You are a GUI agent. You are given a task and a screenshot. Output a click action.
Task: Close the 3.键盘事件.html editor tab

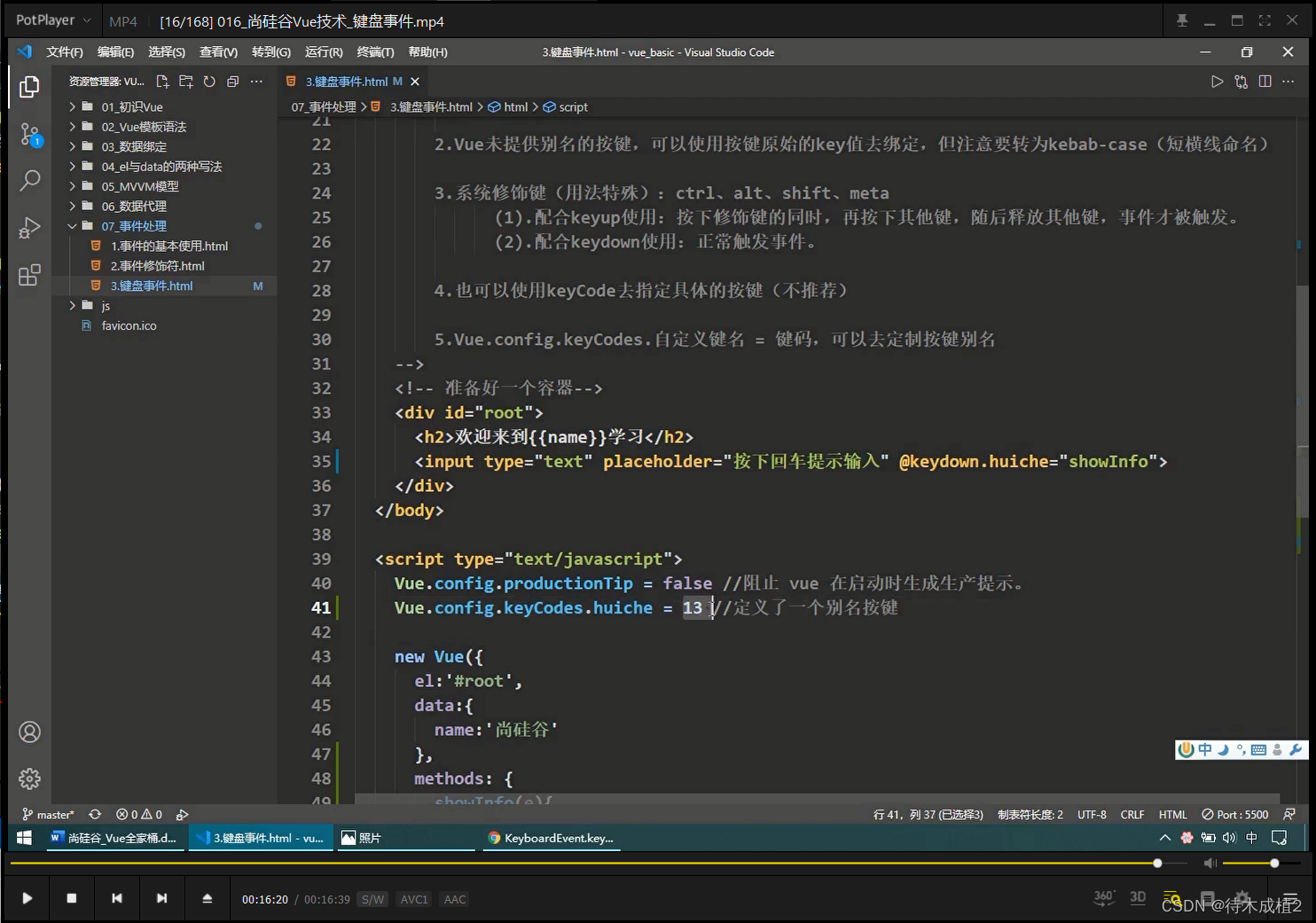(415, 82)
